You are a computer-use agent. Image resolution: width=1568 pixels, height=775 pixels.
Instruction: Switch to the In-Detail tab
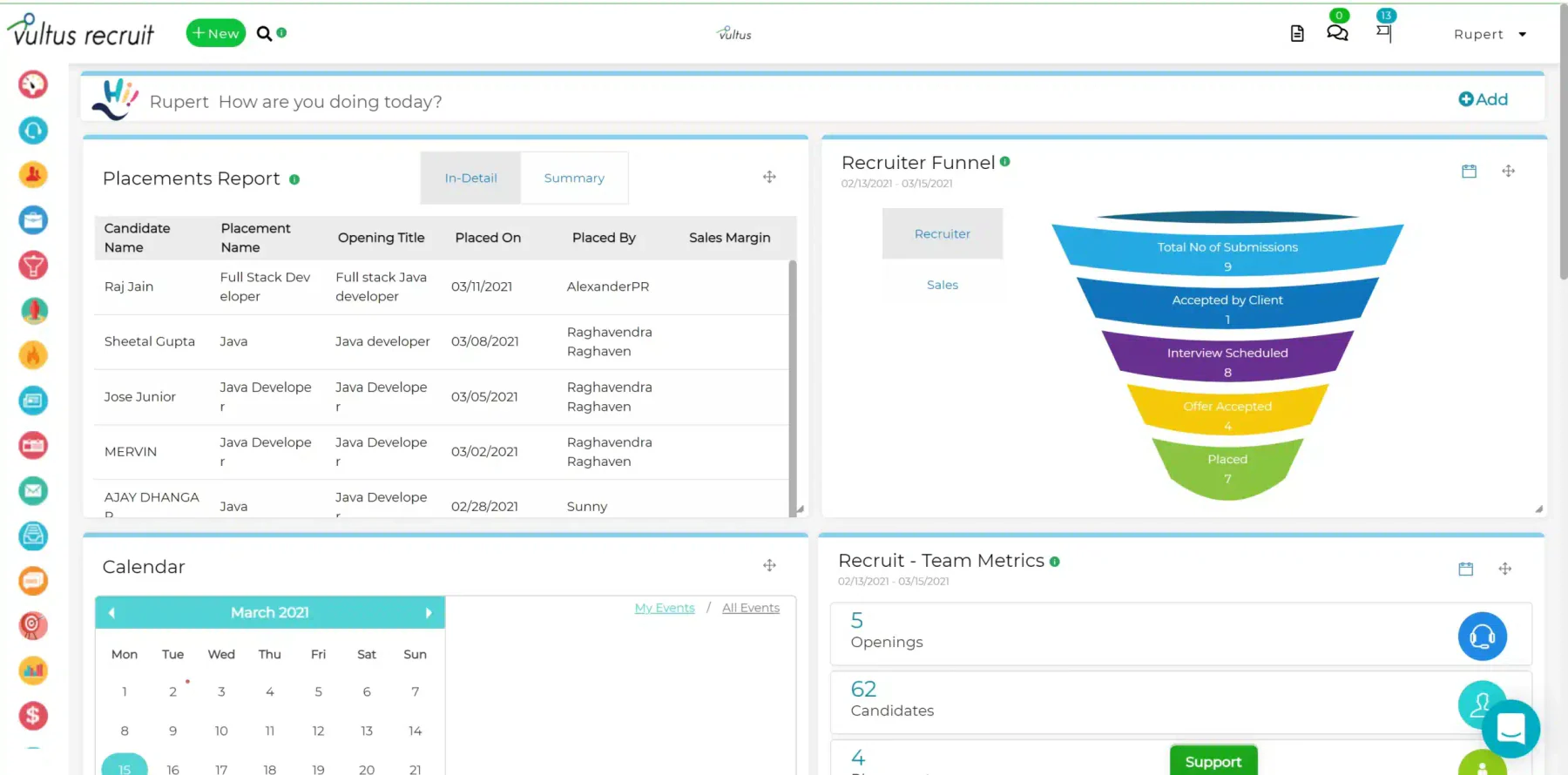click(x=470, y=178)
